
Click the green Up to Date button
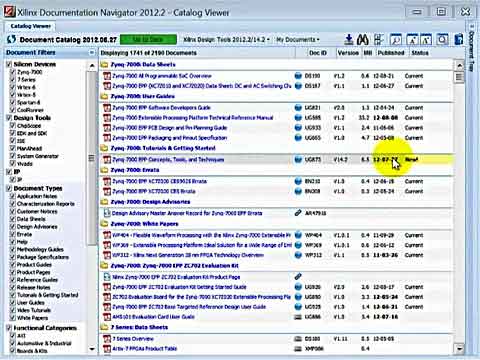tap(148, 39)
